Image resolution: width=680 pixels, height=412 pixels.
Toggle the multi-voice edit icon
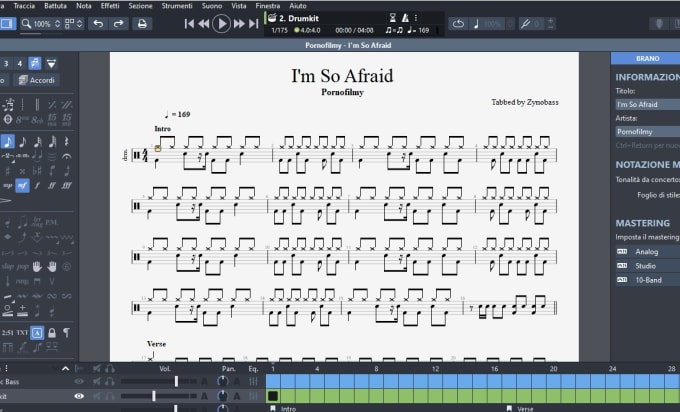[35, 64]
